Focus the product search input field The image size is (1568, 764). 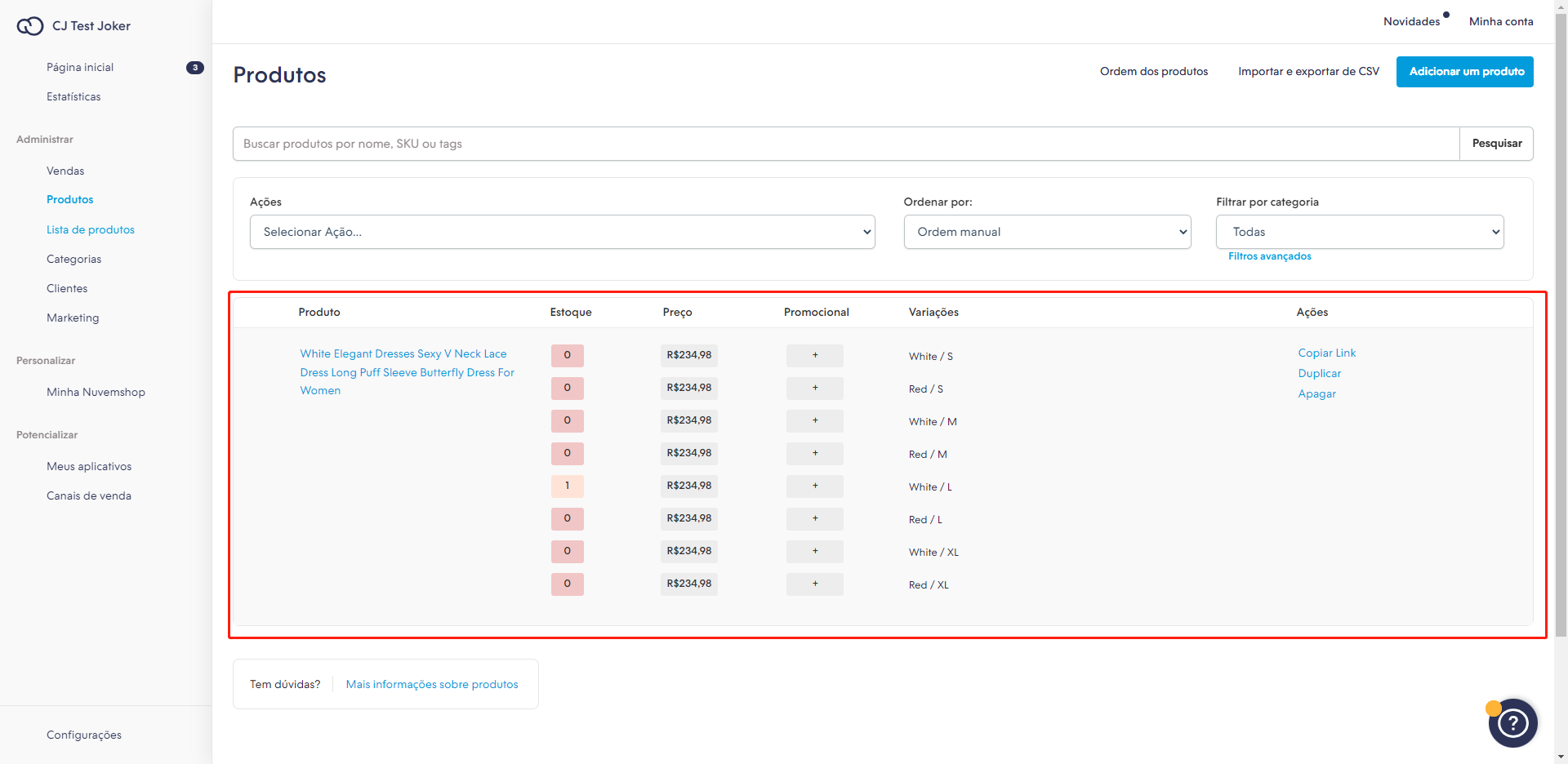845,144
